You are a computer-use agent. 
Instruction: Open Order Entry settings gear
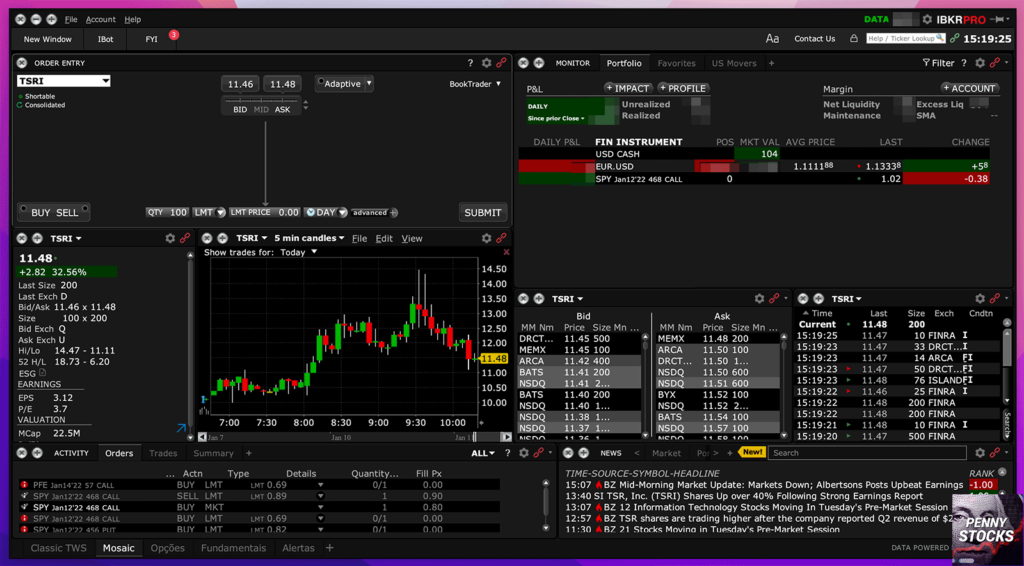pyautogui.click(x=487, y=63)
